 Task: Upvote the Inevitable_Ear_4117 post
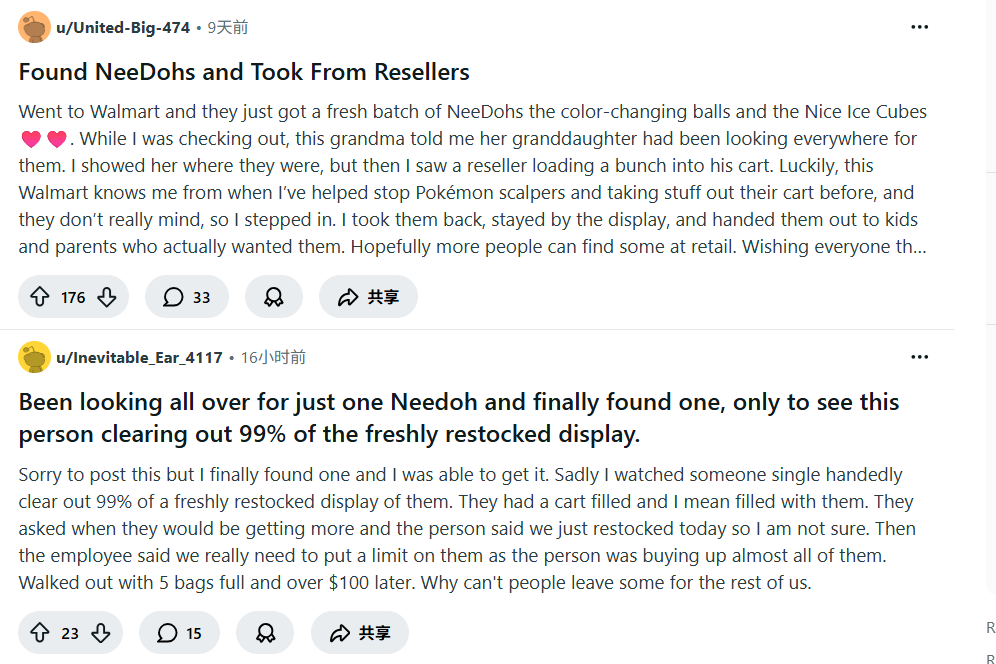tap(40, 633)
